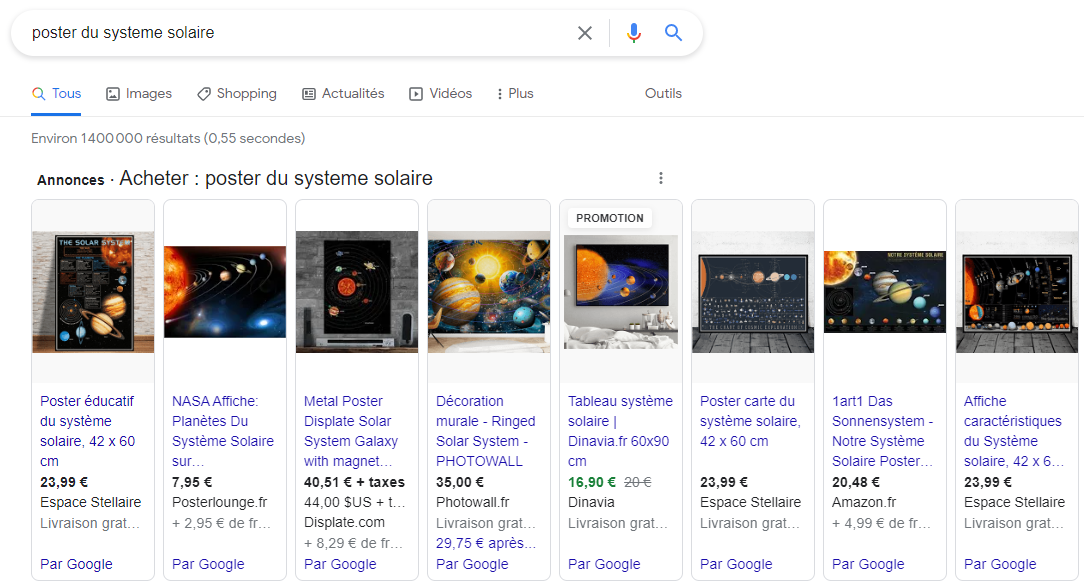Open the three-dot menu beside the Annonces heading
The image size is (1084, 585).
[x=660, y=178]
